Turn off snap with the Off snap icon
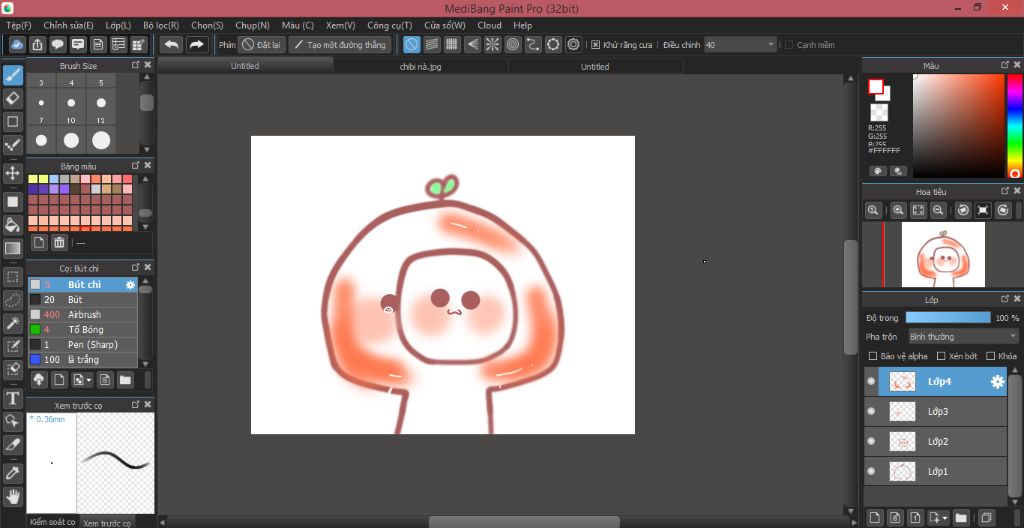Screen dimensions: 1024x528 411,44
